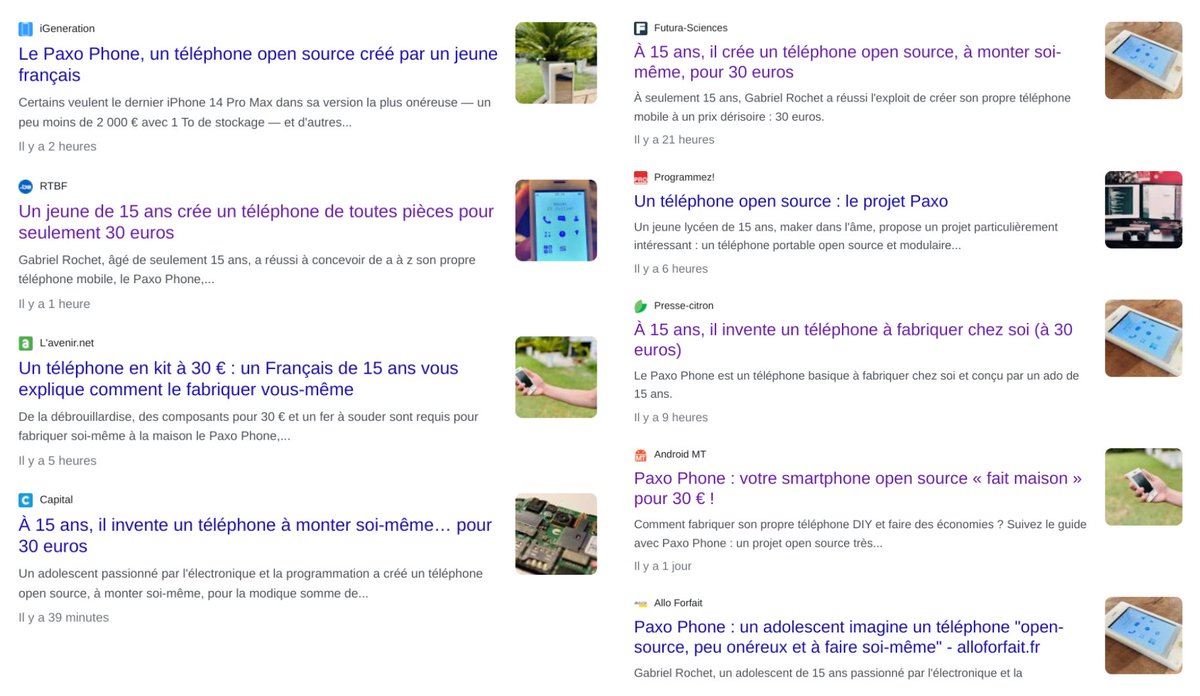This screenshot has width=1200, height=696.
Task: Click the 'iGeneration' source name
Action: [67, 29]
